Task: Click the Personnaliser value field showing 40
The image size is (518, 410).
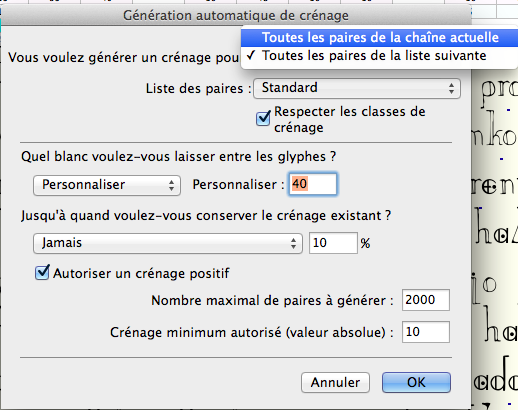Action: click(313, 184)
